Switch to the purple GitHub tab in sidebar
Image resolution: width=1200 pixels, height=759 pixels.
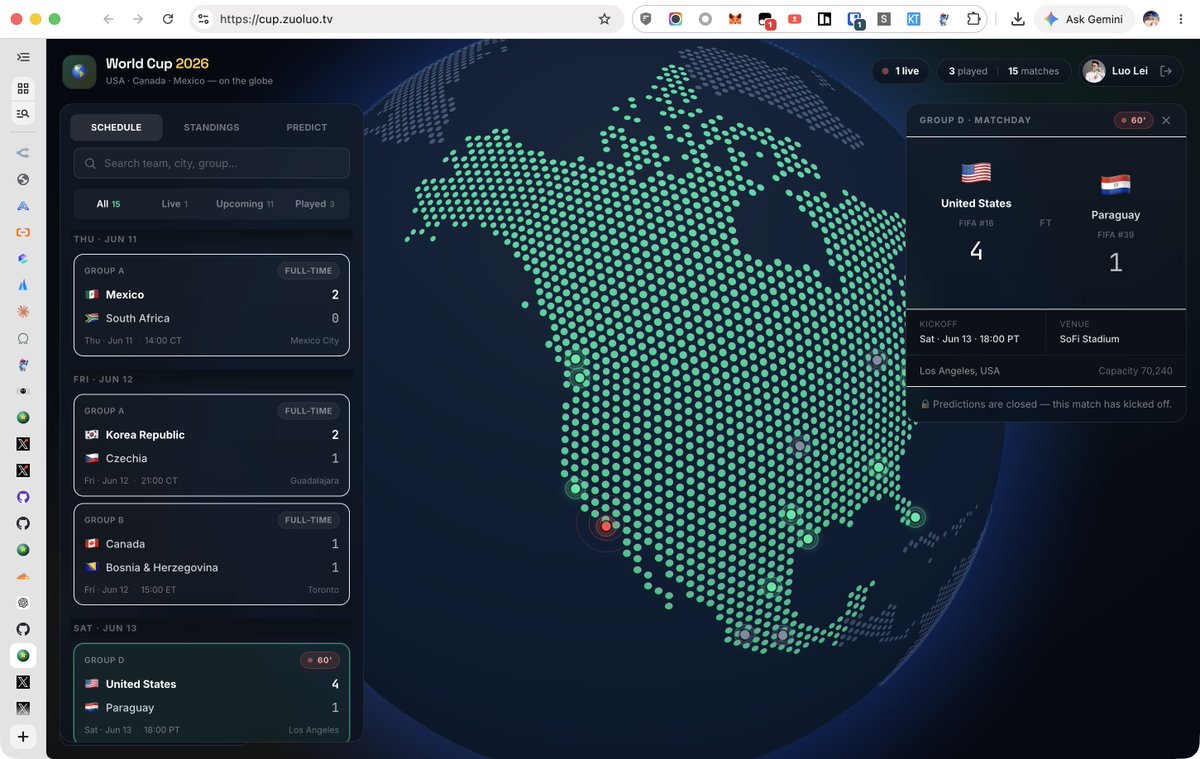(23, 497)
